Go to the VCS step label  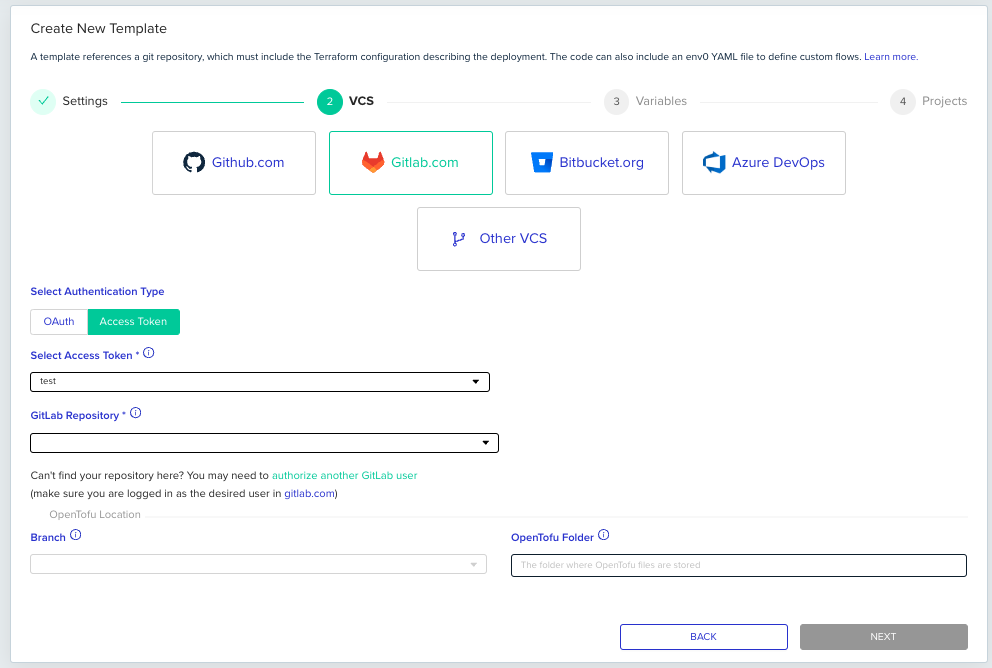coord(361,101)
